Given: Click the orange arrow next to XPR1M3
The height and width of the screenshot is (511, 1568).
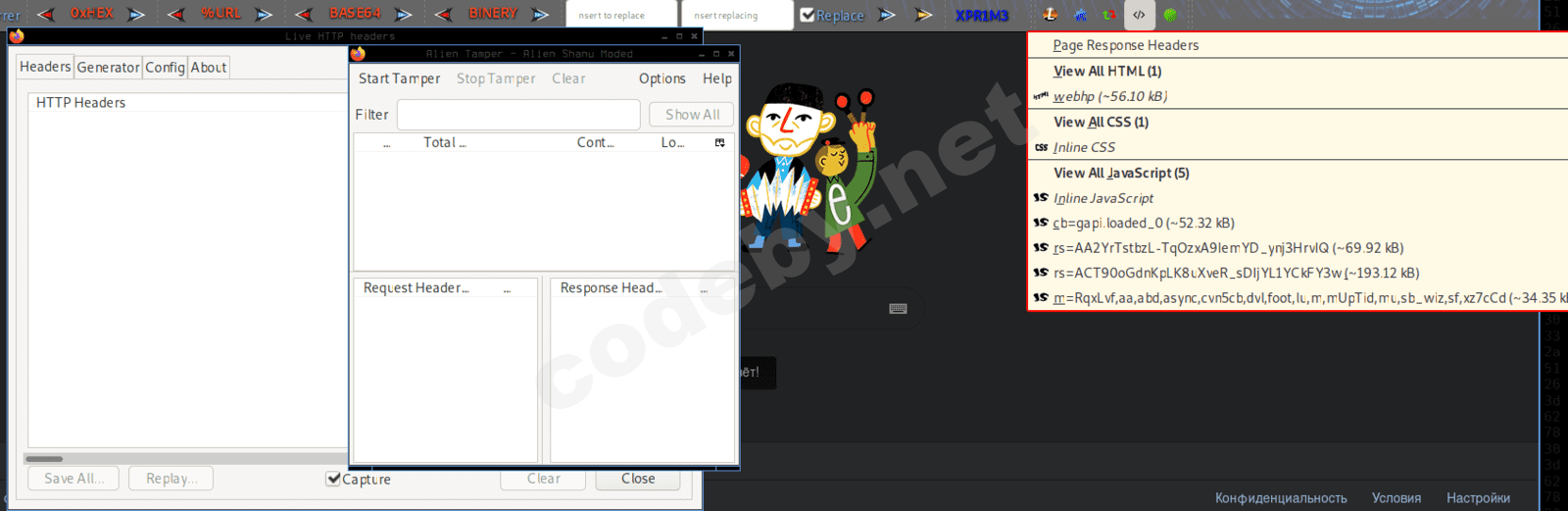Looking at the screenshot, I should 924,15.
